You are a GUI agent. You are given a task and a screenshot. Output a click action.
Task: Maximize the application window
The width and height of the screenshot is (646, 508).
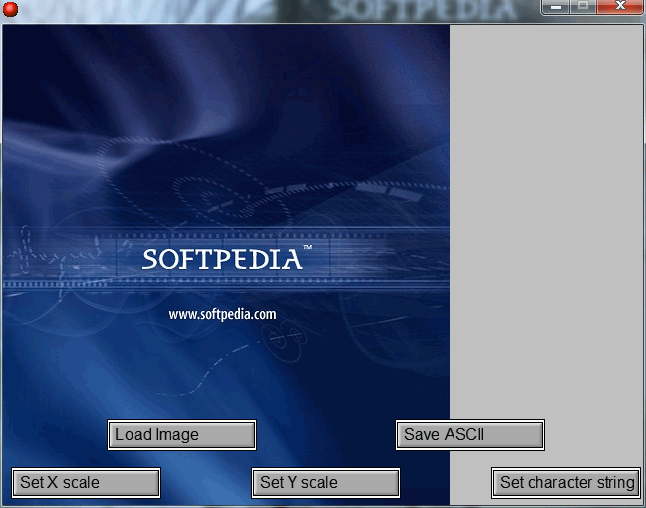(583, 6)
